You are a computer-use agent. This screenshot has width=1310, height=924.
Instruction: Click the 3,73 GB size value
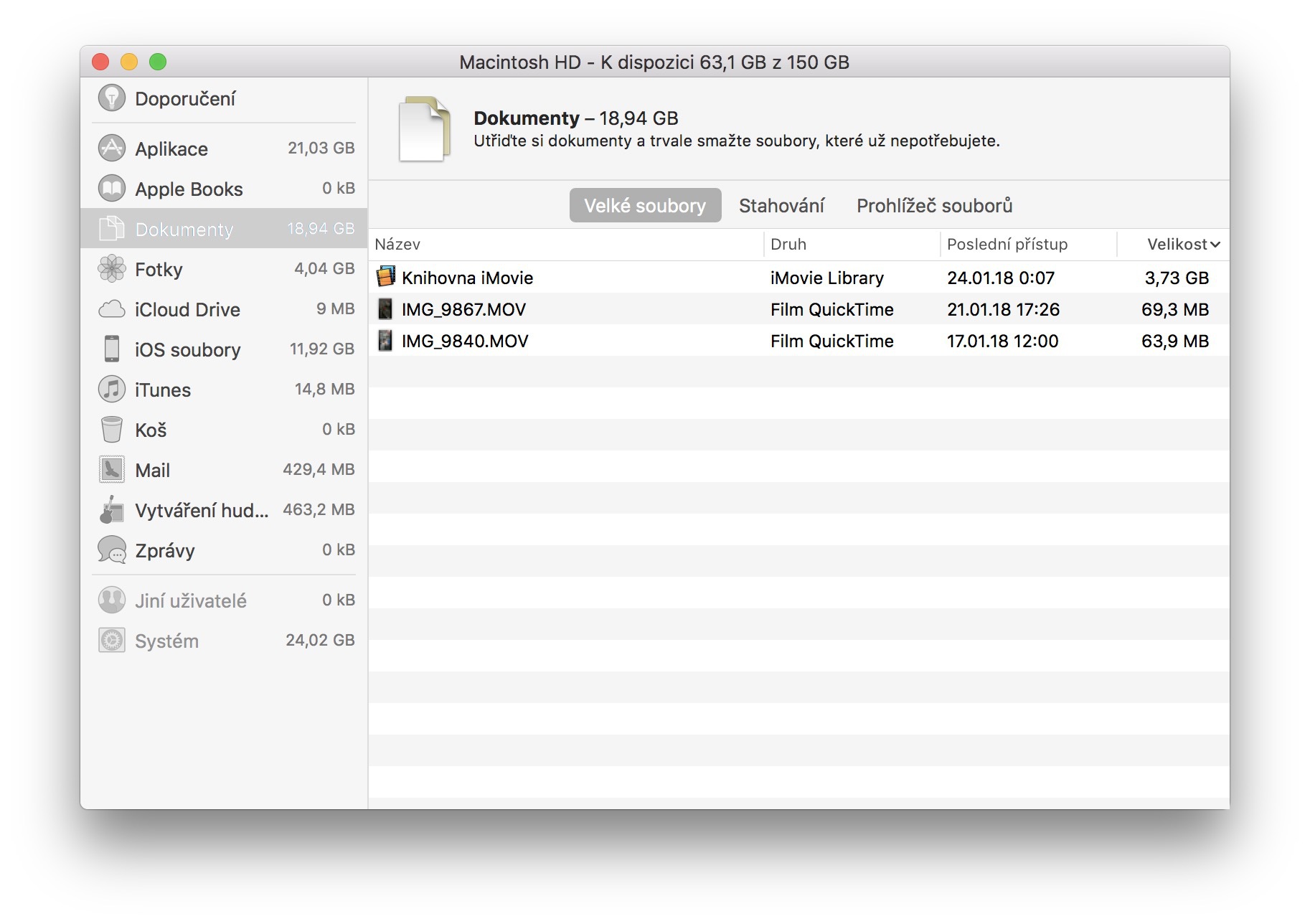(x=1177, y=278)
